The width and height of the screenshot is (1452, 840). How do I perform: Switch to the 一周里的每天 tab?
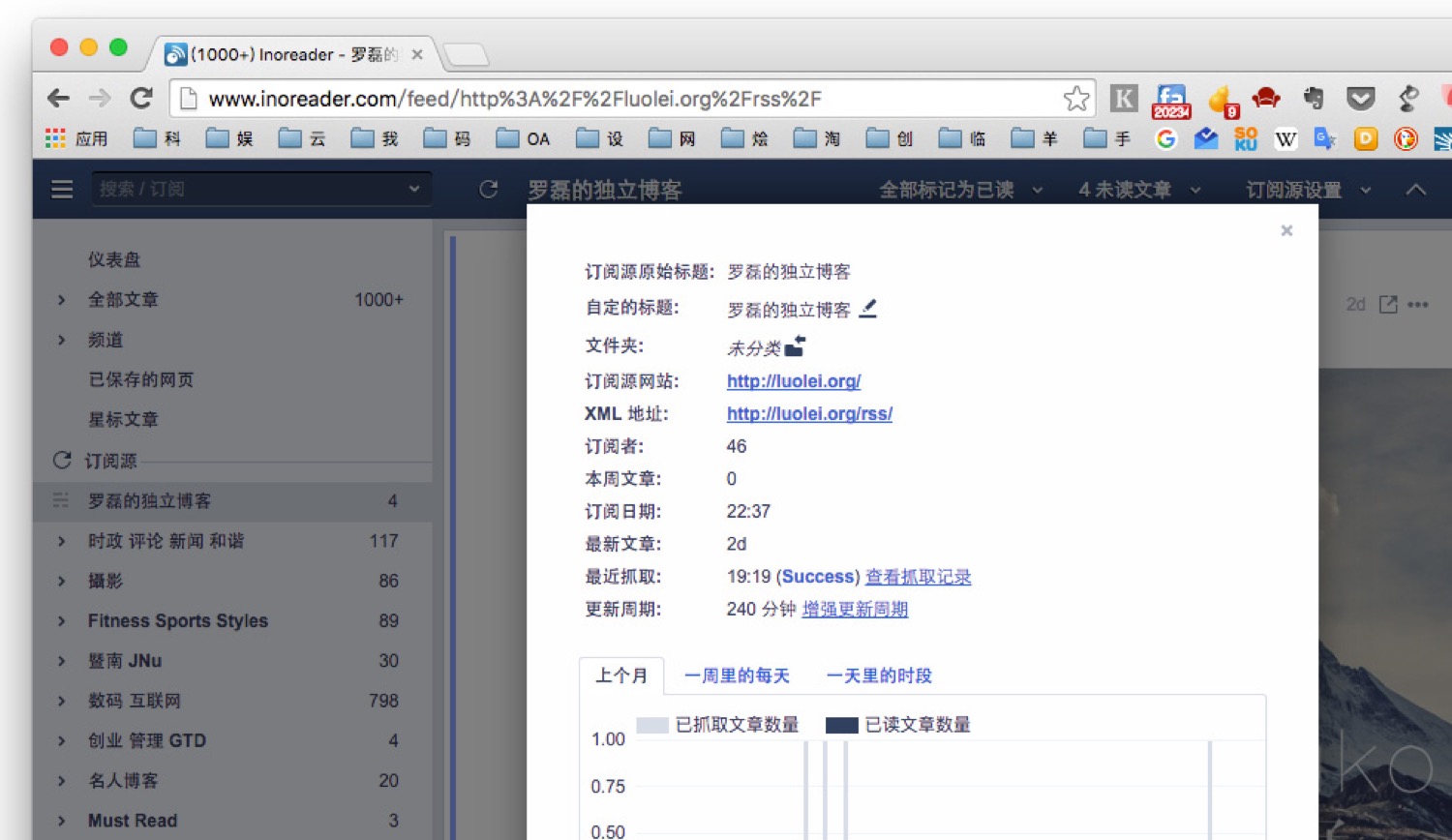pyautogui.click(x=737, y=675)
